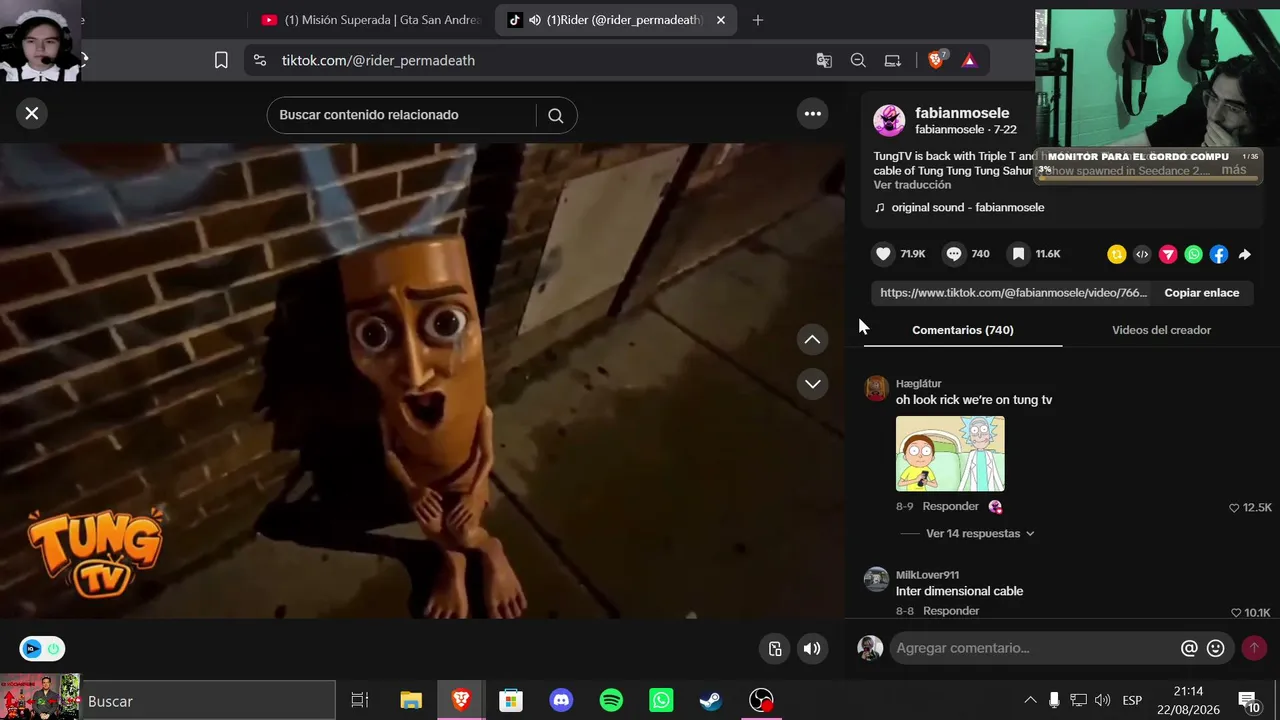Get the embed code icon
Image resolution: width=1280 pixels, height=720 pixels.
[x=1142, y=255]
